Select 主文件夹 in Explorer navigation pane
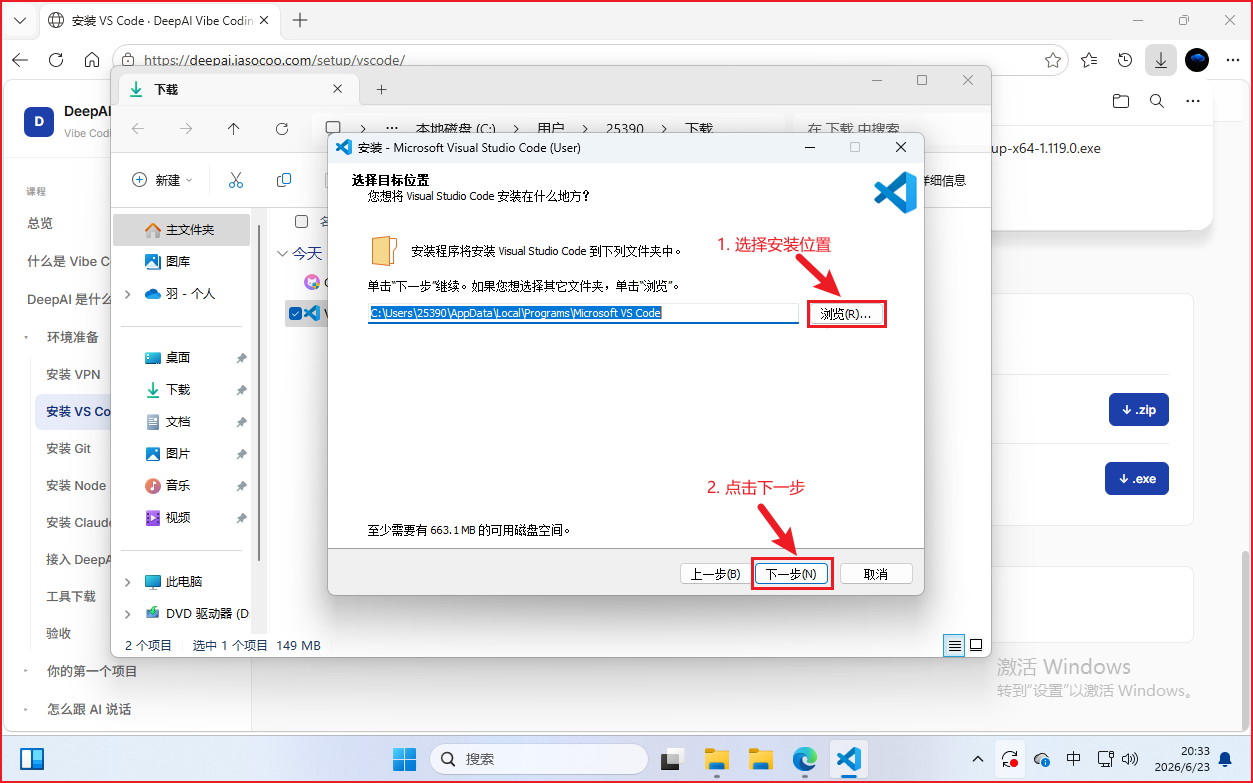This screenshot has height=783, width=1253. pos(181,230)
